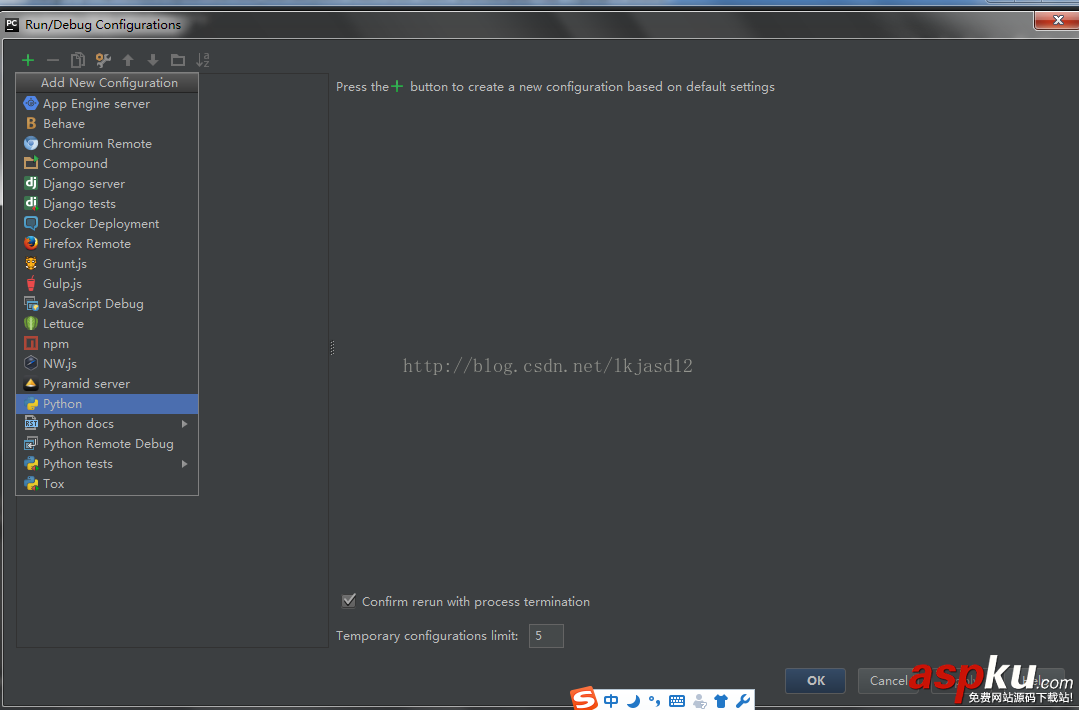Select Django server configuration type
1079x710 pixels.
(x=84, y=183)
